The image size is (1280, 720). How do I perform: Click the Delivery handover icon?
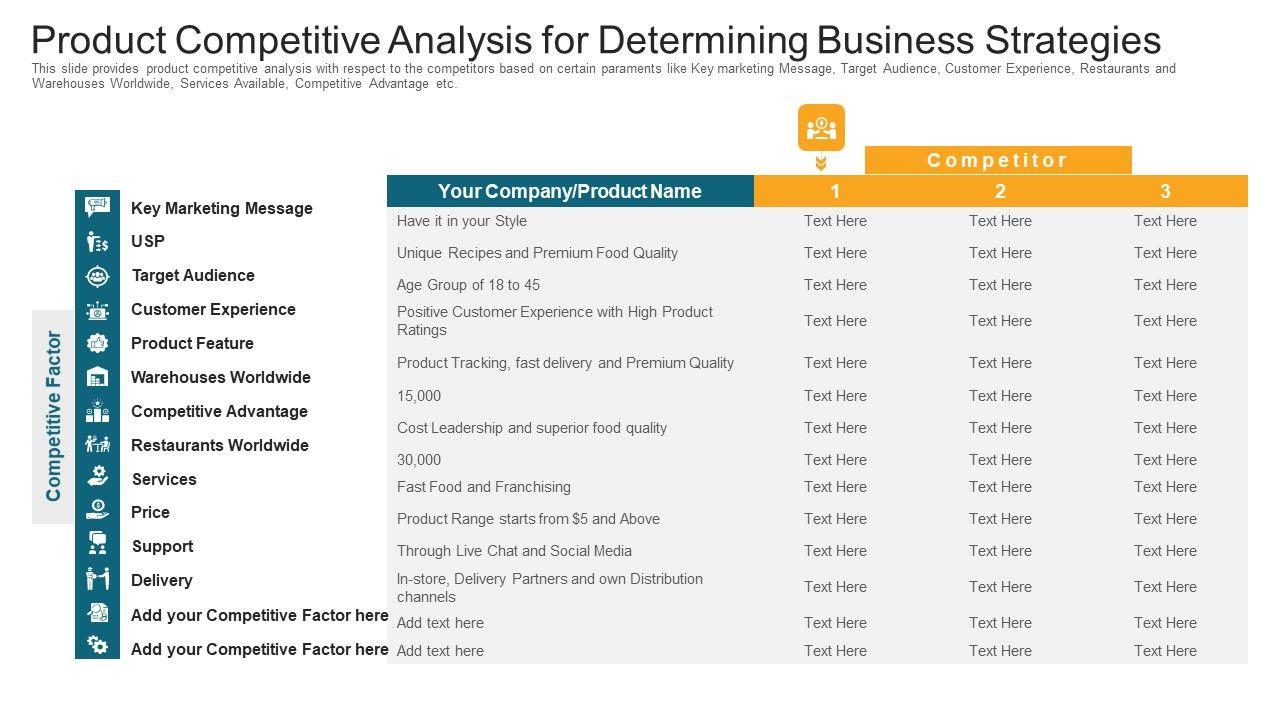tap(97, 579)
